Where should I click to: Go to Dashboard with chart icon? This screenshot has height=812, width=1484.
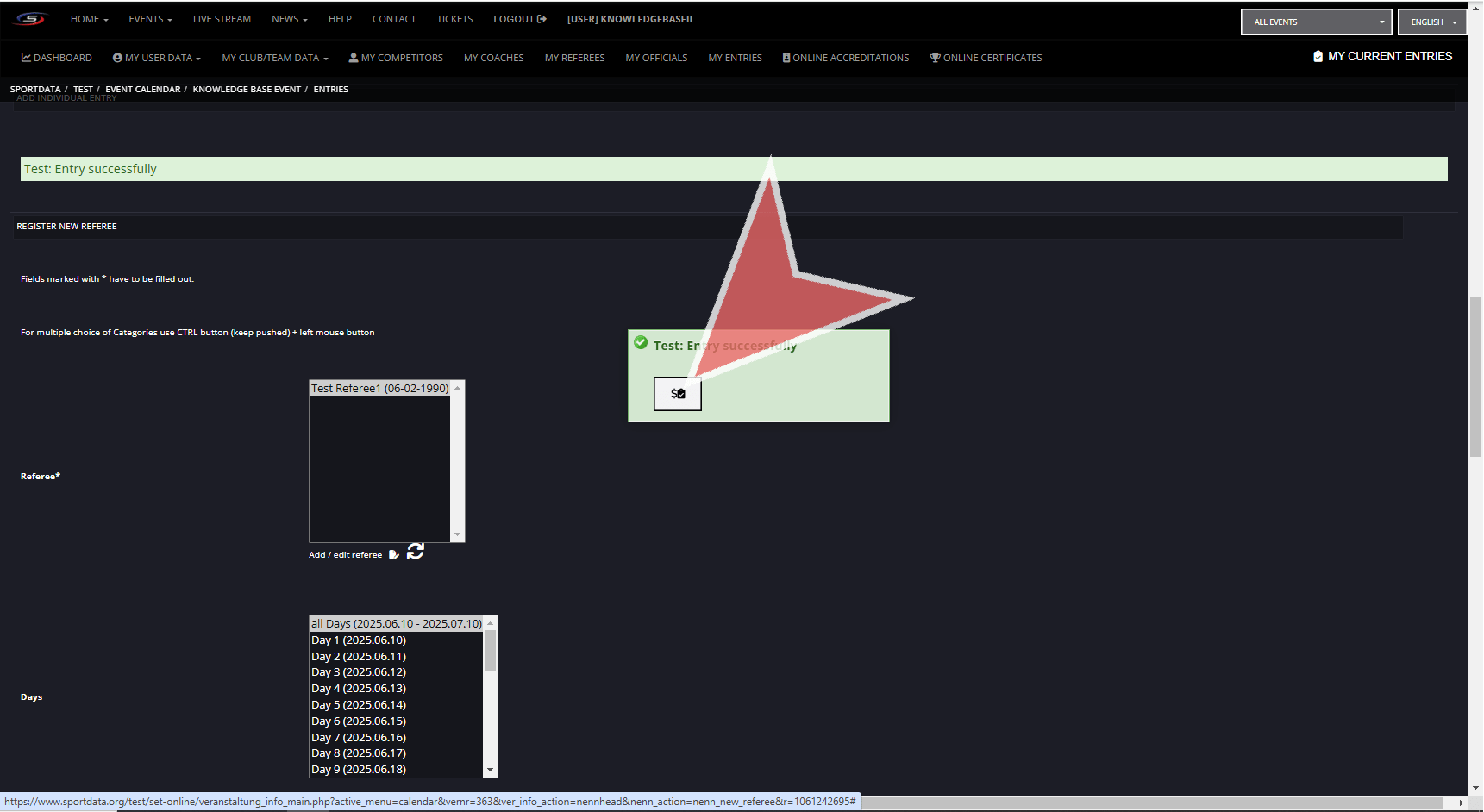click(x=56, y=58)
